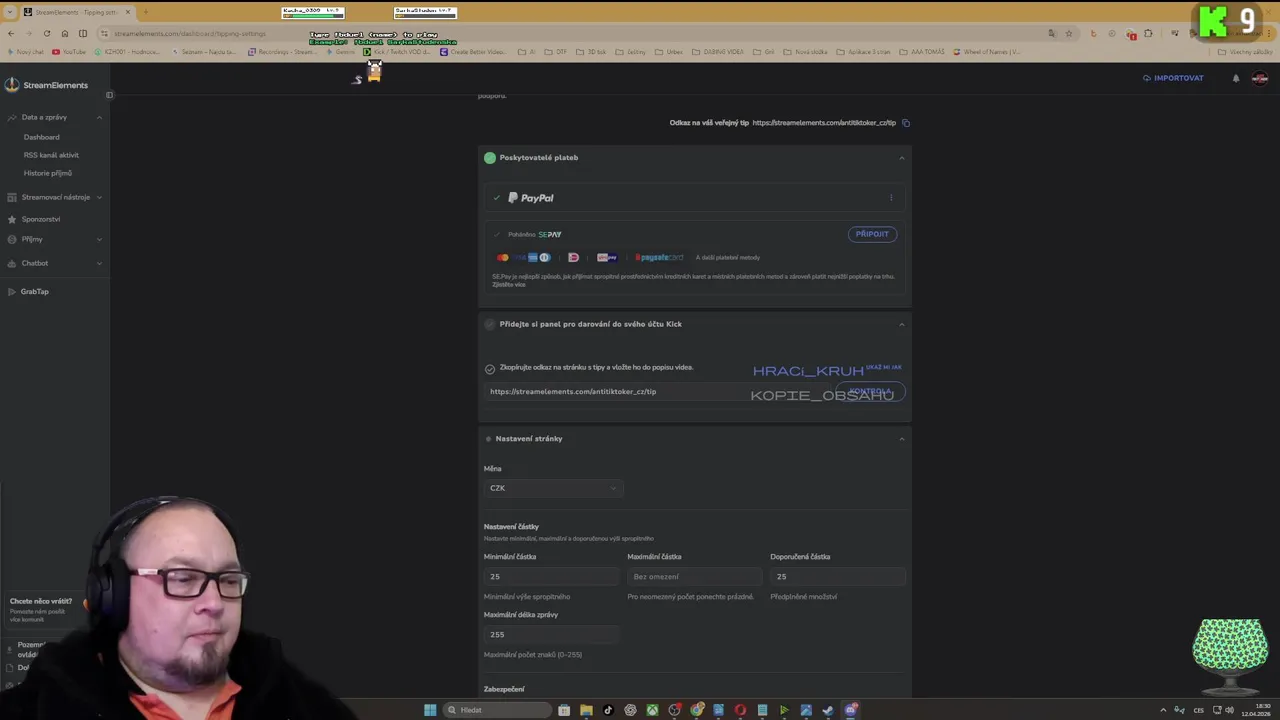Screen dimensions: 1280x720
Task: Show hidden system tray icons
Action: 1162,710
